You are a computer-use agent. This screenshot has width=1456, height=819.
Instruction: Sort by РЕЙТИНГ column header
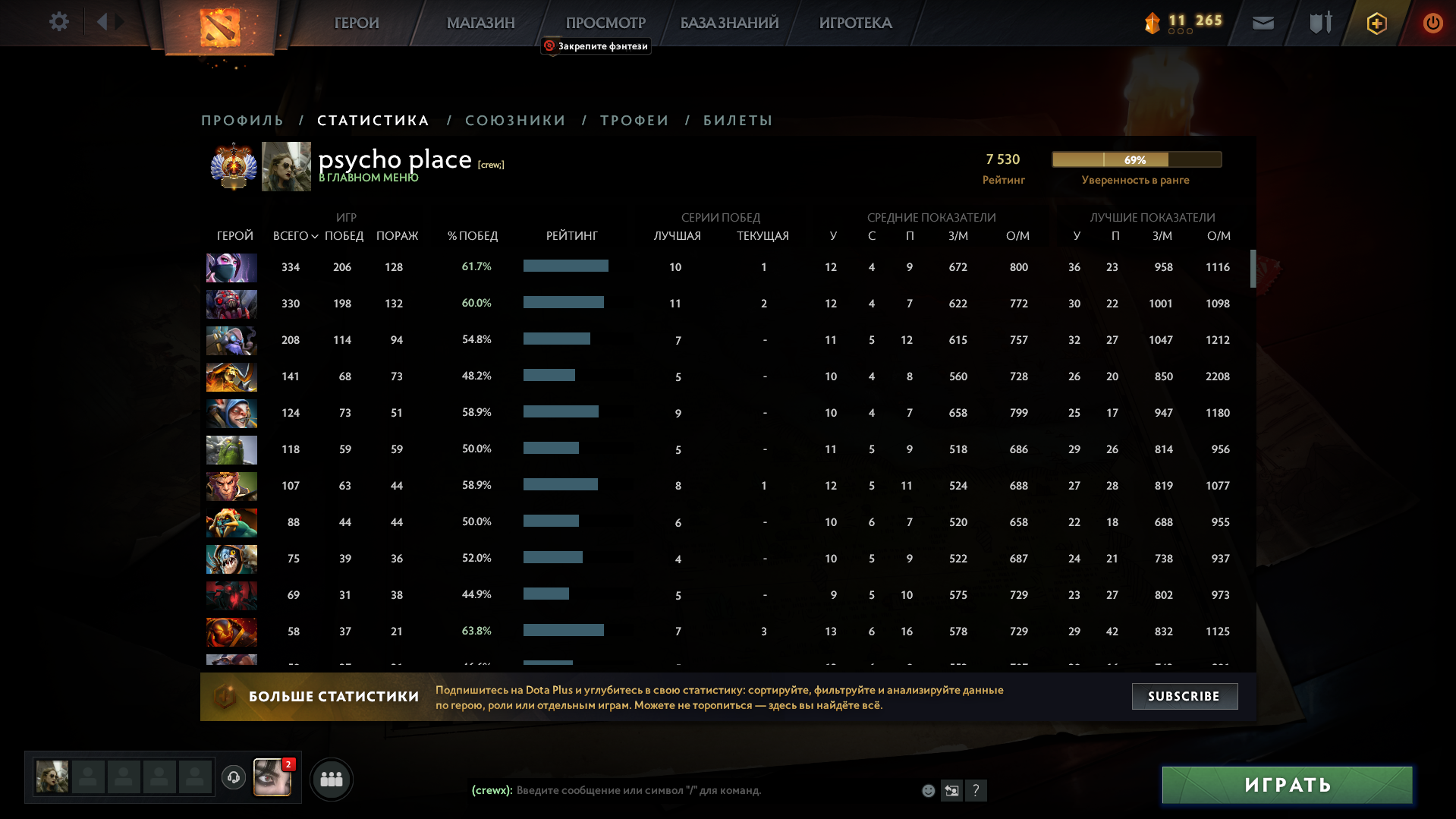coord(572,236)
